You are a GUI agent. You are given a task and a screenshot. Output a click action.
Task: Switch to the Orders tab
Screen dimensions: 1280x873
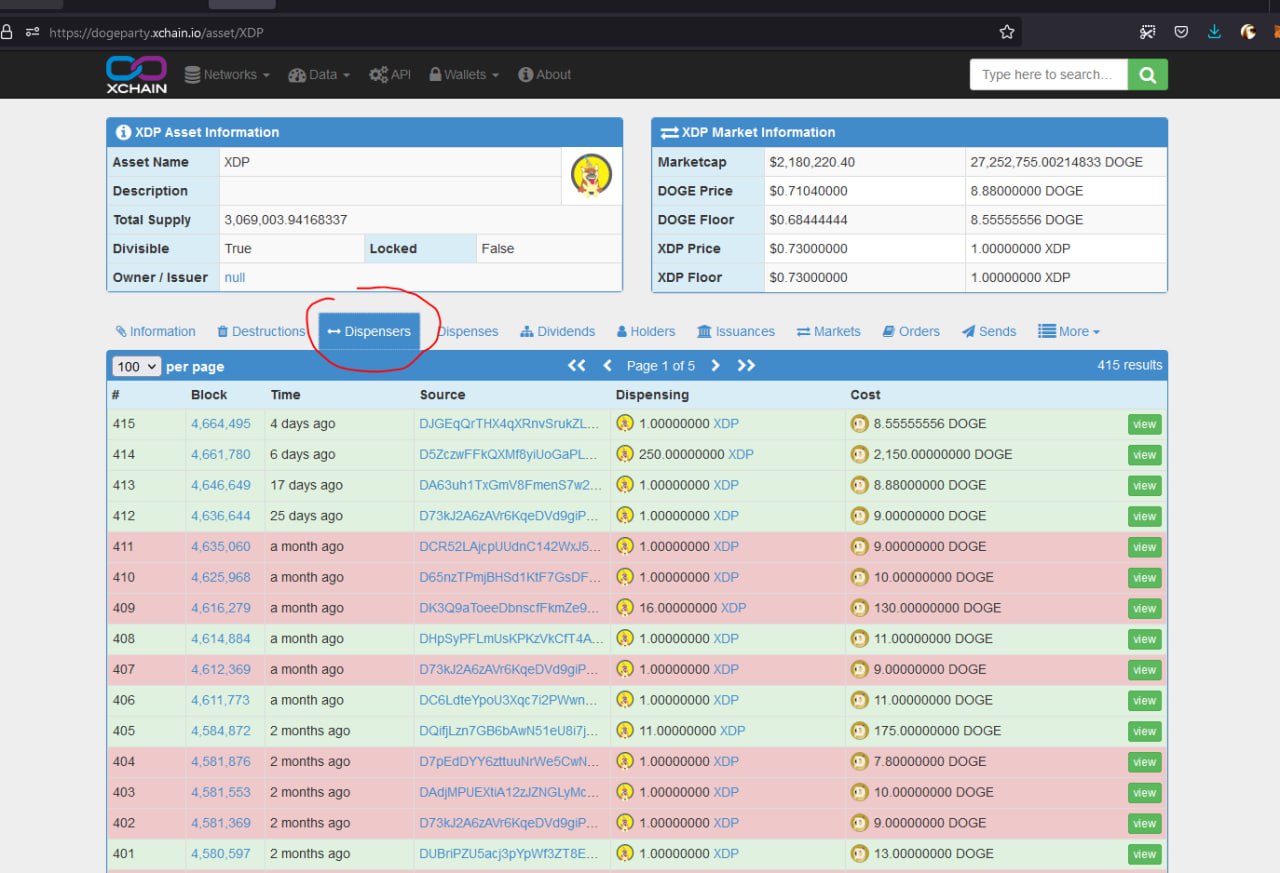click(911, 332)
